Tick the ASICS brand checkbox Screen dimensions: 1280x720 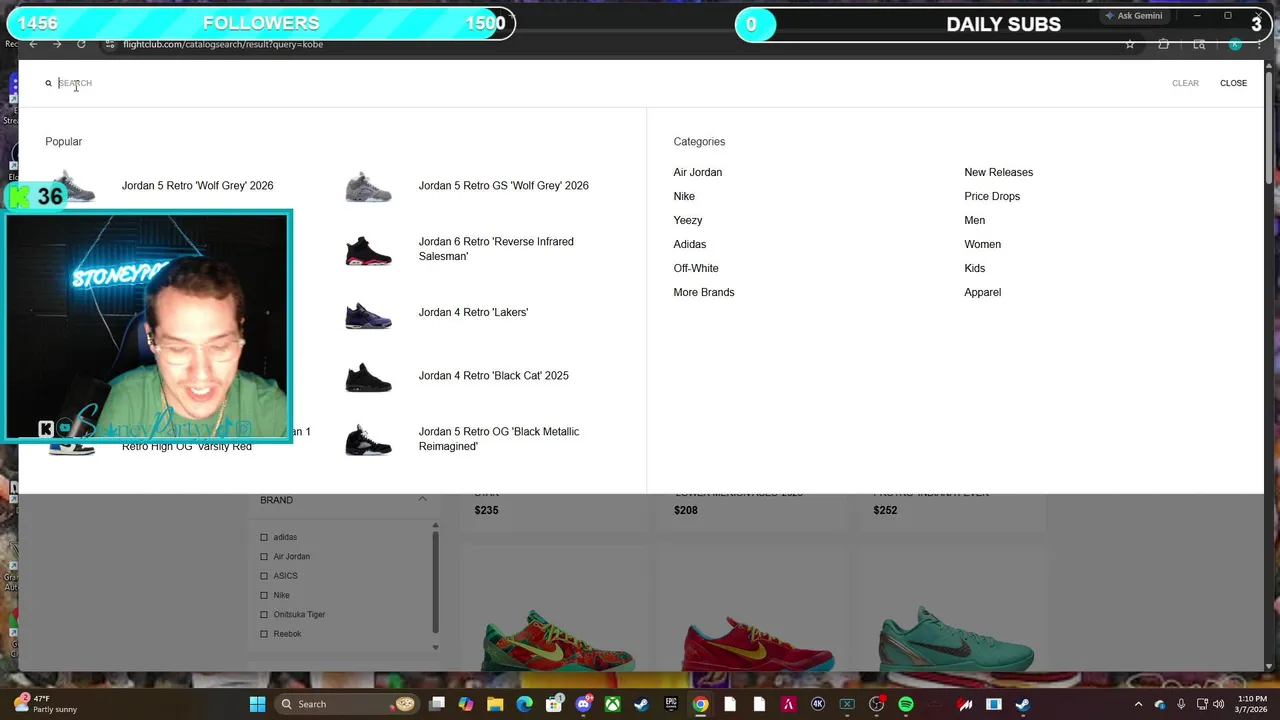264,576
